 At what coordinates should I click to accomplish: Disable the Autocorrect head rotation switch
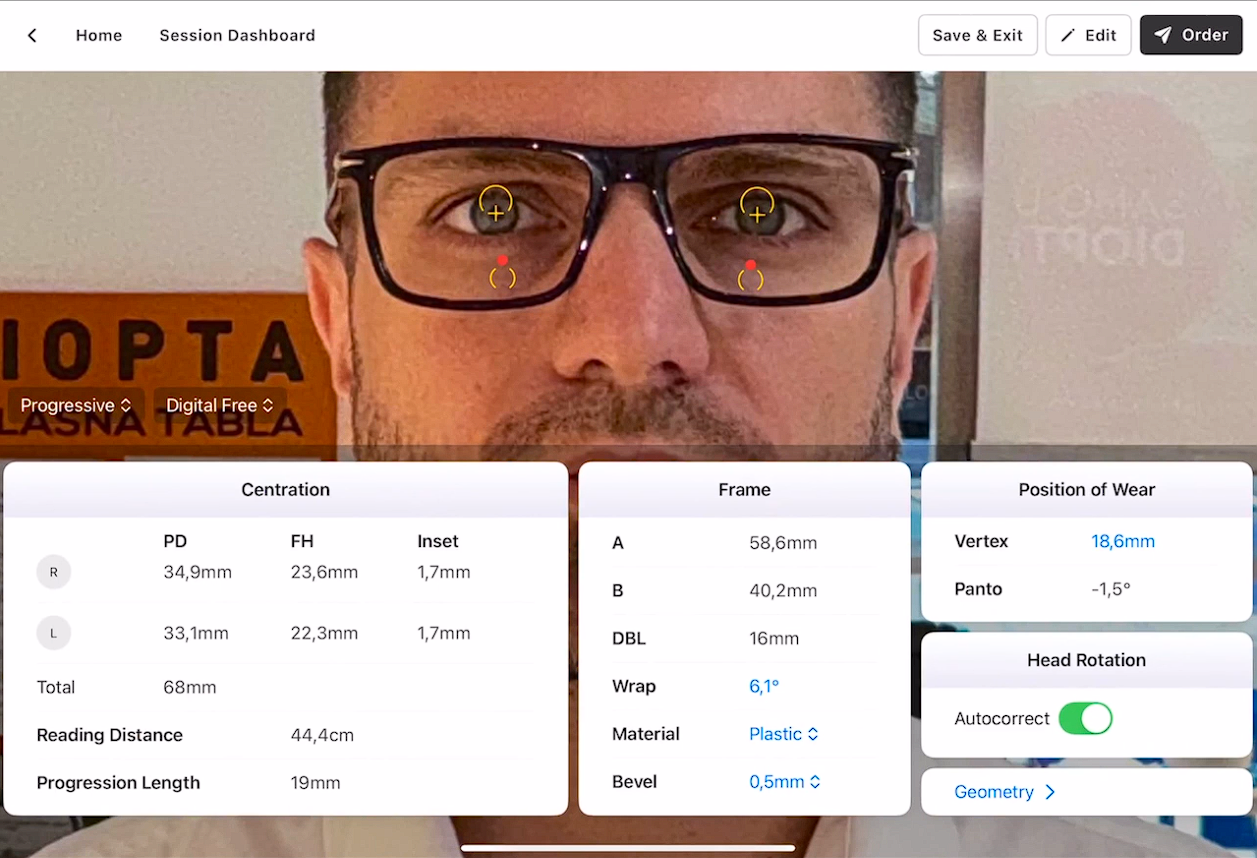click(x=1085, y=718)
